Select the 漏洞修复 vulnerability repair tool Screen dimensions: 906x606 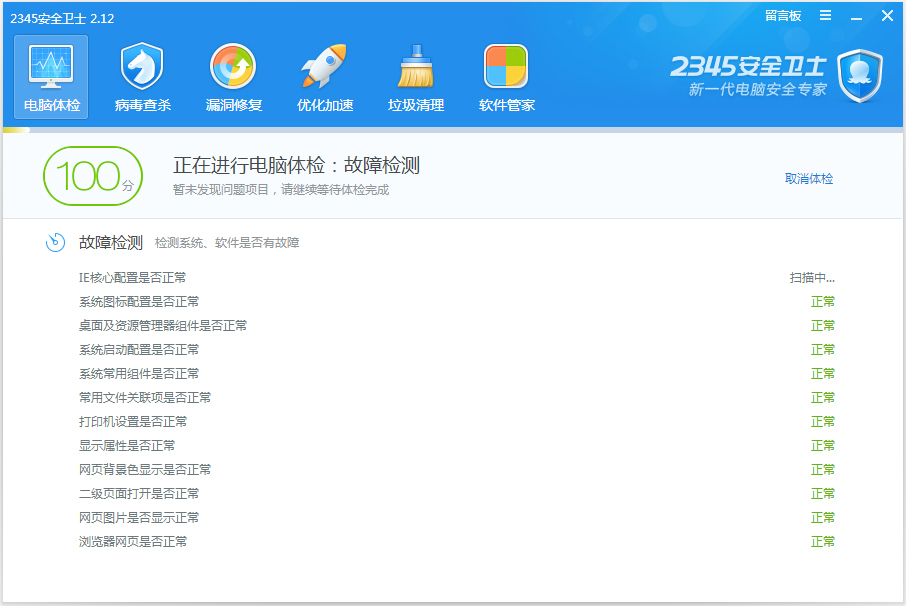pos(232,76)
